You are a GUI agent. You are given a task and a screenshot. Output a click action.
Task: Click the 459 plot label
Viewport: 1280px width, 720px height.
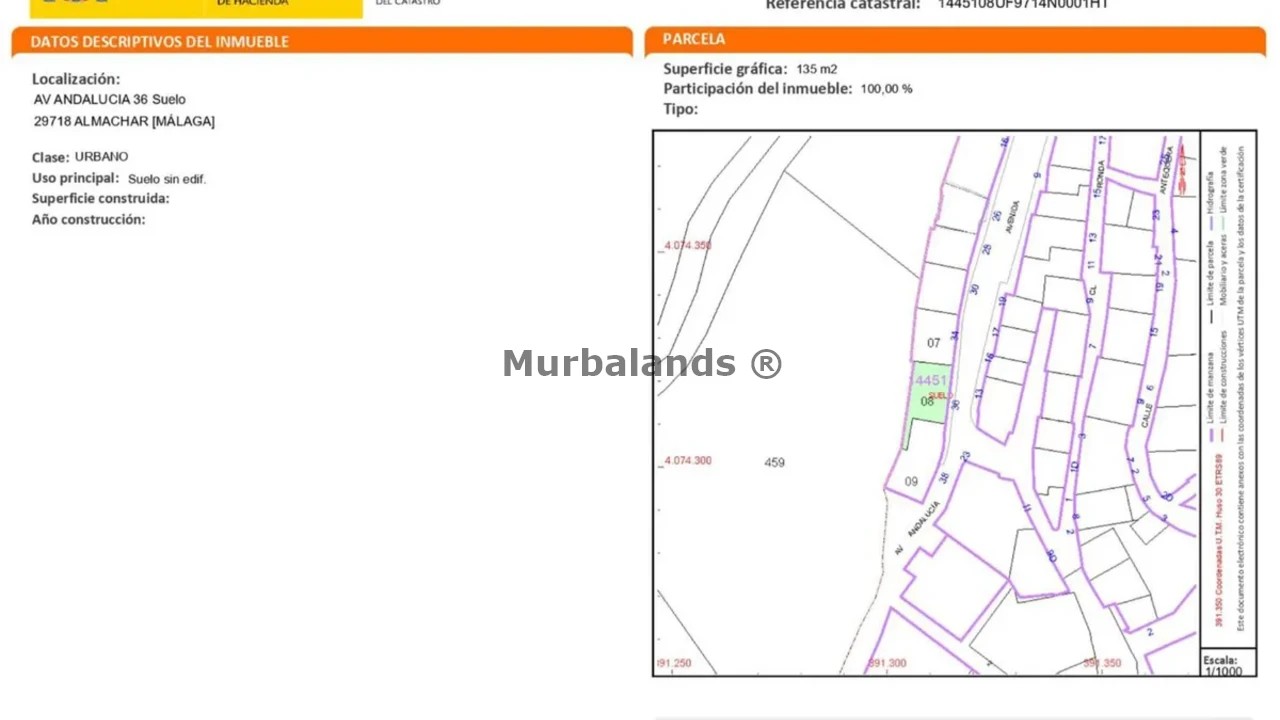[x=774, y=462]
